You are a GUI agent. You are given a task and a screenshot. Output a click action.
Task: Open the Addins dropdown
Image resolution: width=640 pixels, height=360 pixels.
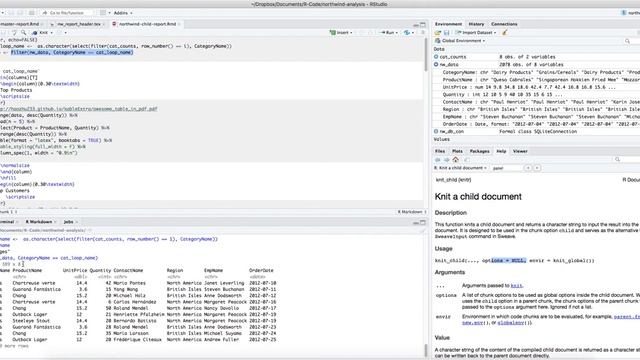click(x=122, y=13)
